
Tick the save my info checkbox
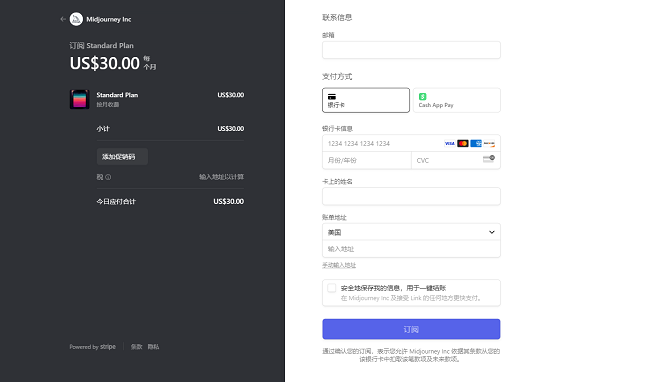(332, 288)
